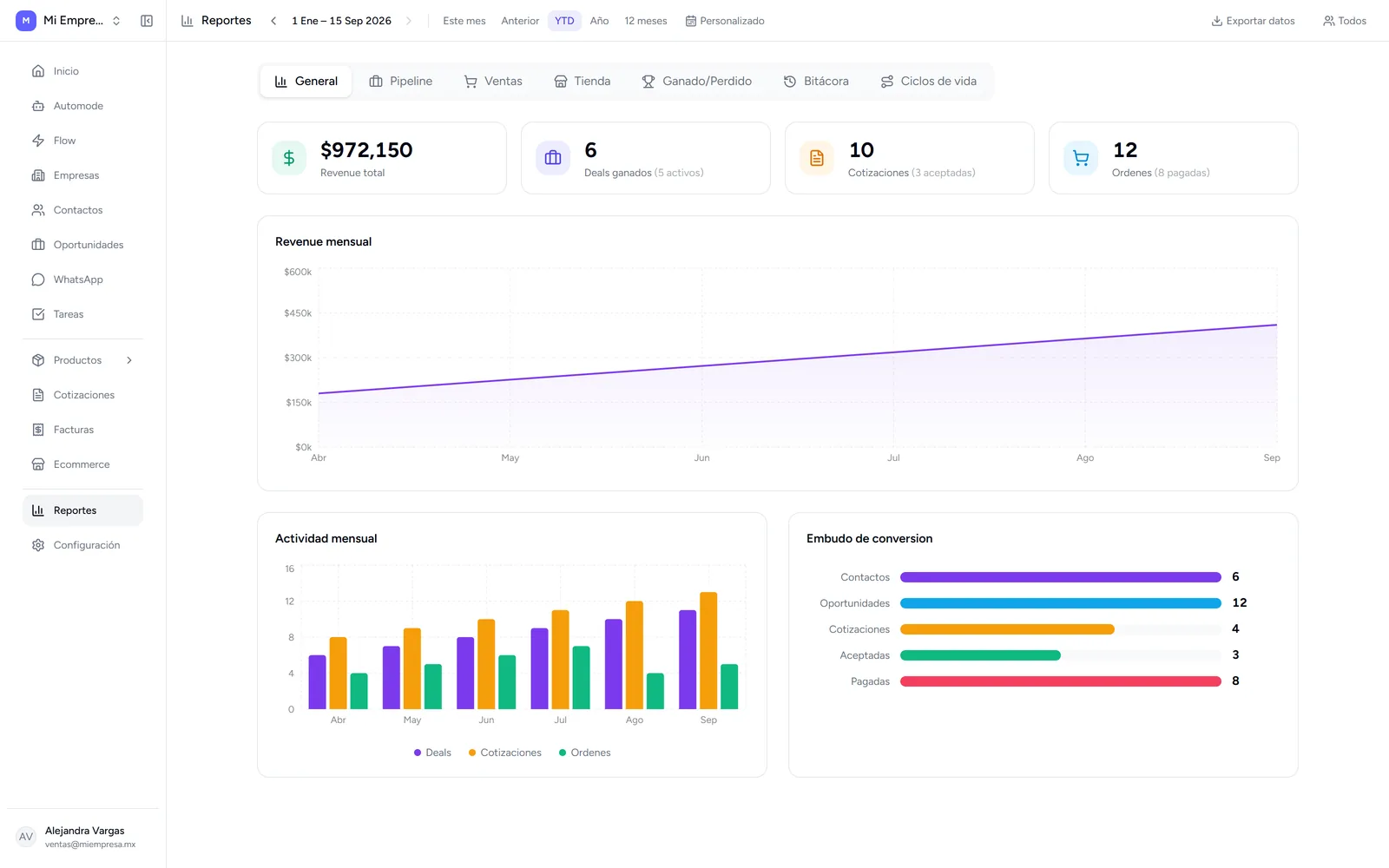
Task: Select the Este mes period
Action: click(x=464, y=21)
